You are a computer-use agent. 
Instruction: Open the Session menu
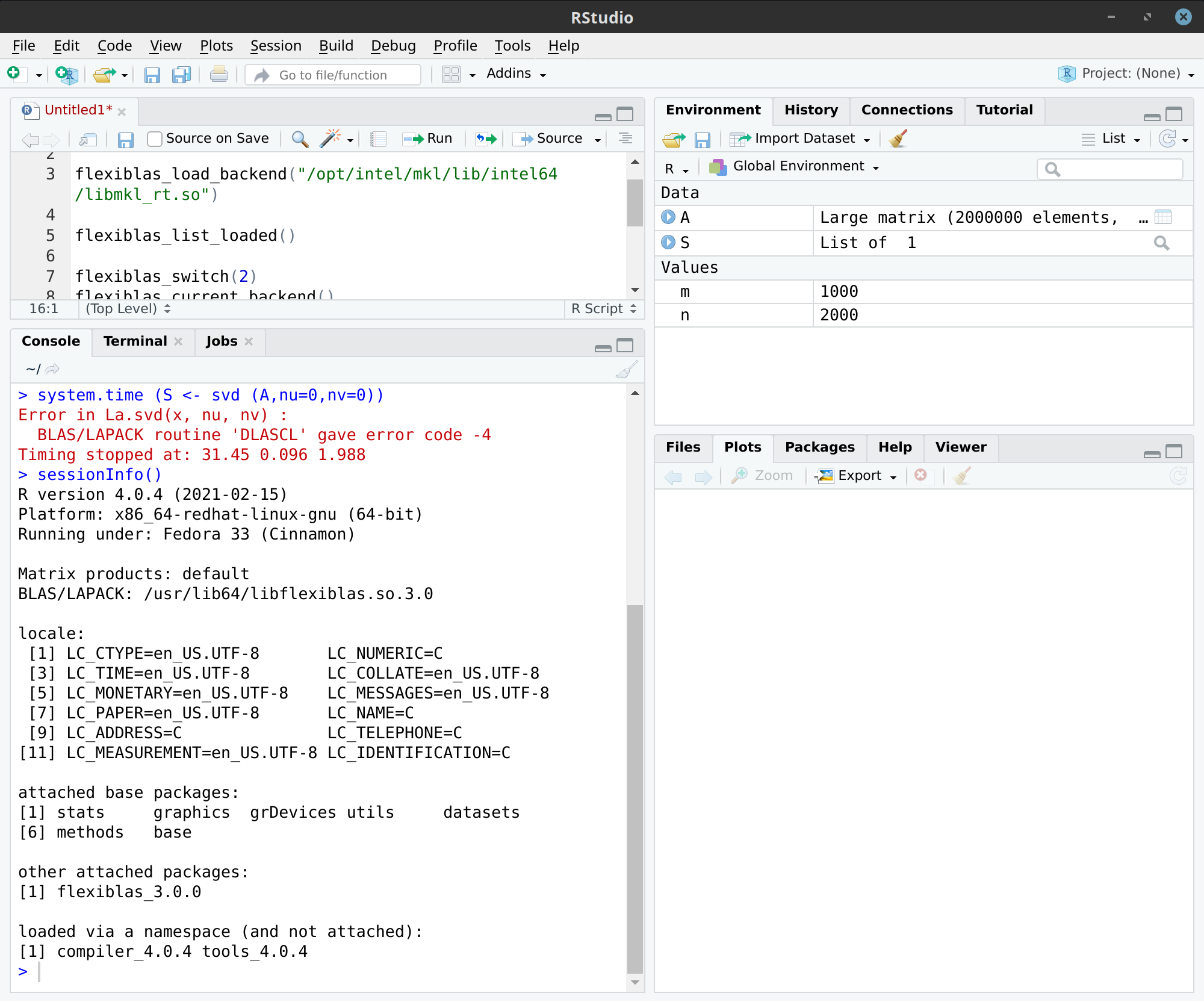276,45
